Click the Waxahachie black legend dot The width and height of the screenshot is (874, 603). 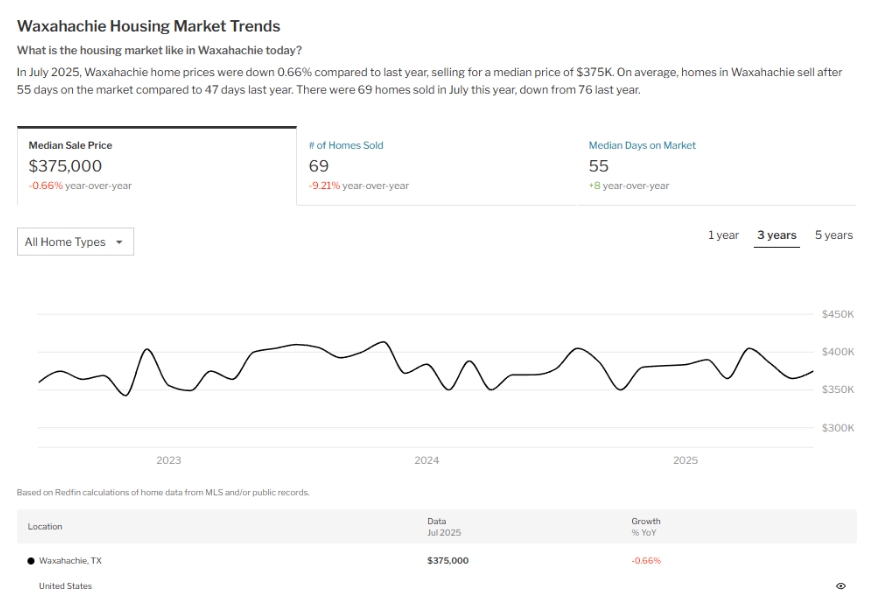click(x=31, y=561)
